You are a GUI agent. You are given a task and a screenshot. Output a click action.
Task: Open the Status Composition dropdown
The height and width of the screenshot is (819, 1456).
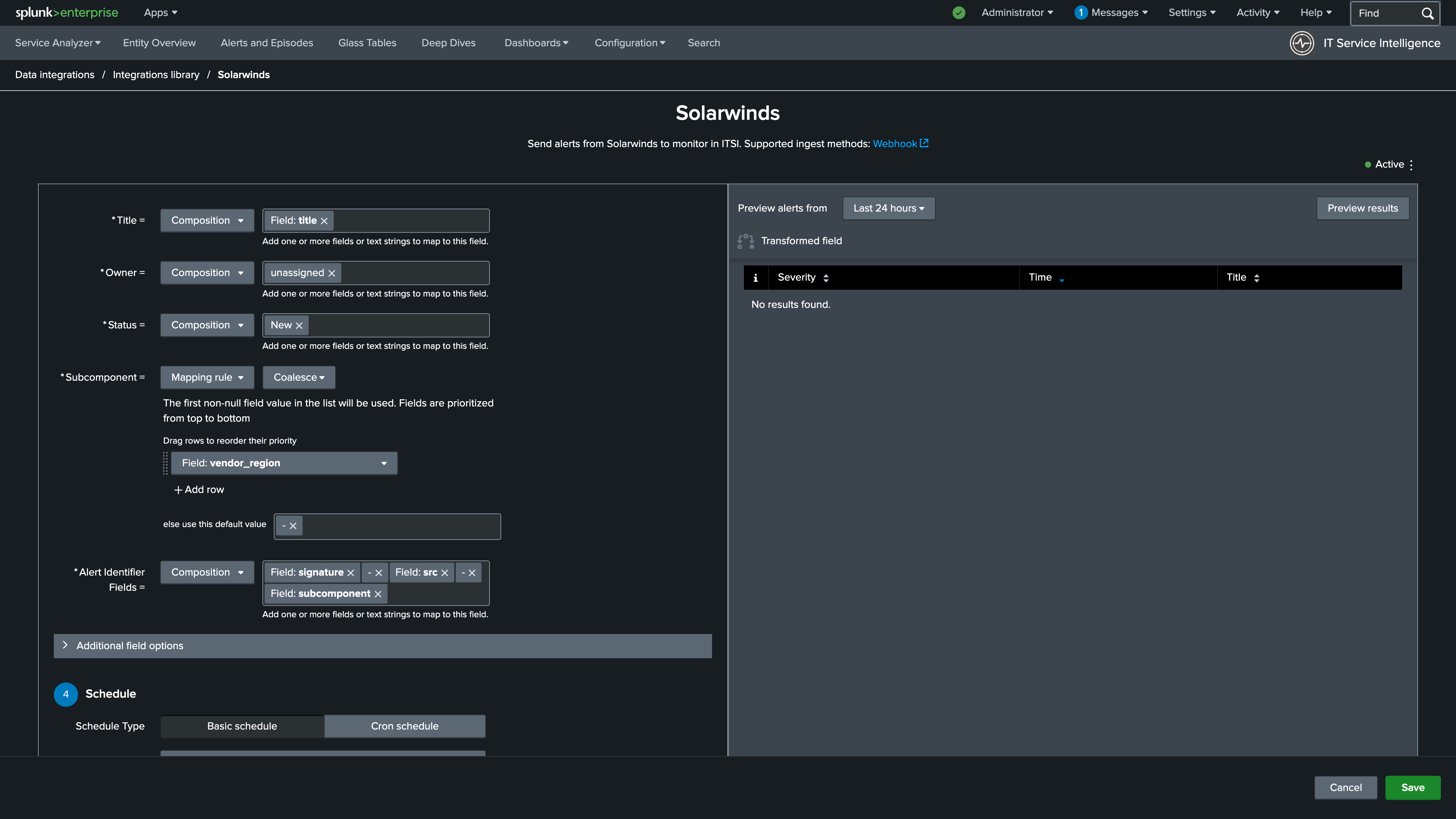coord(207,325)
